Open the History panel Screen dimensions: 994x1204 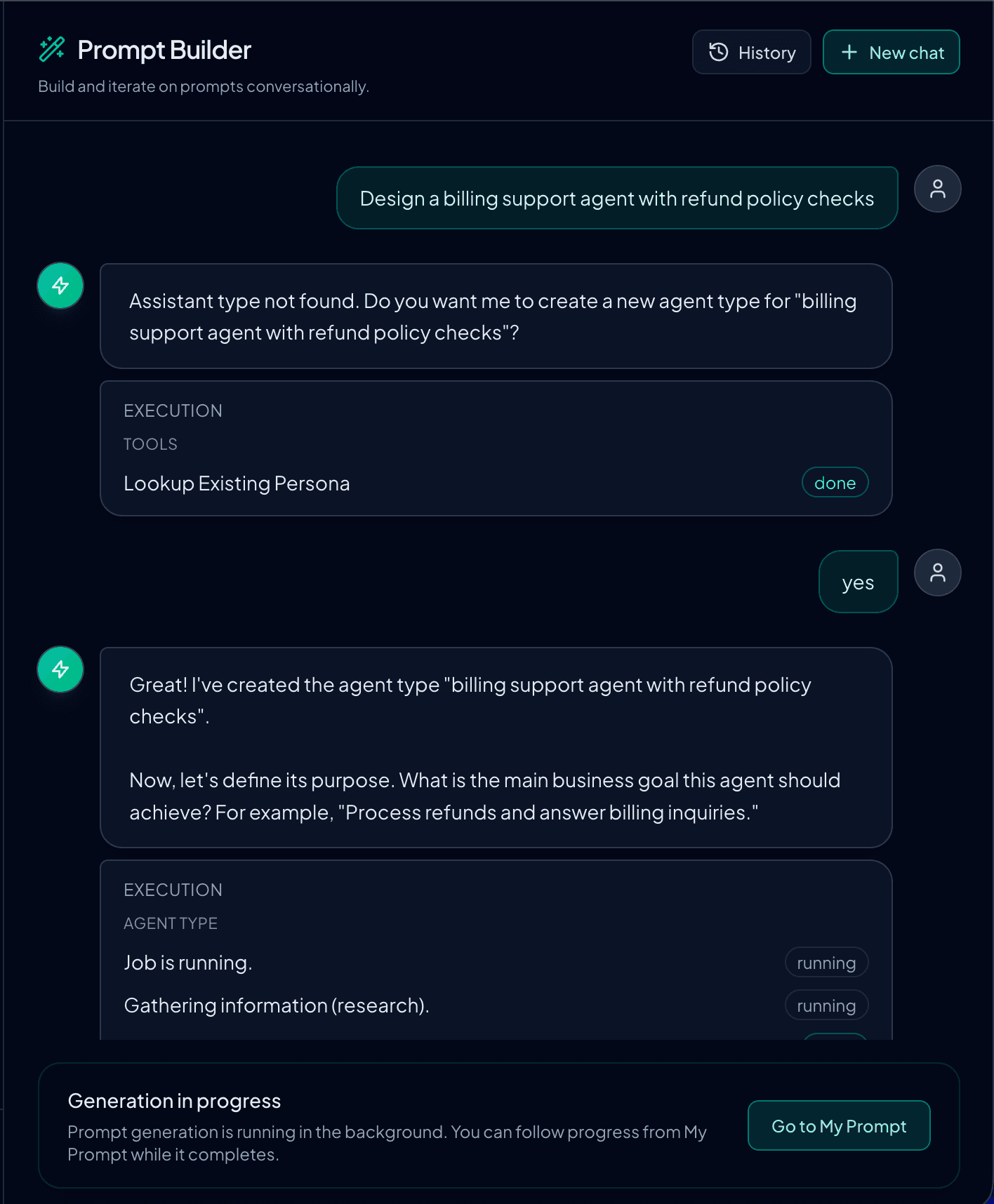(x=751, y=52)
